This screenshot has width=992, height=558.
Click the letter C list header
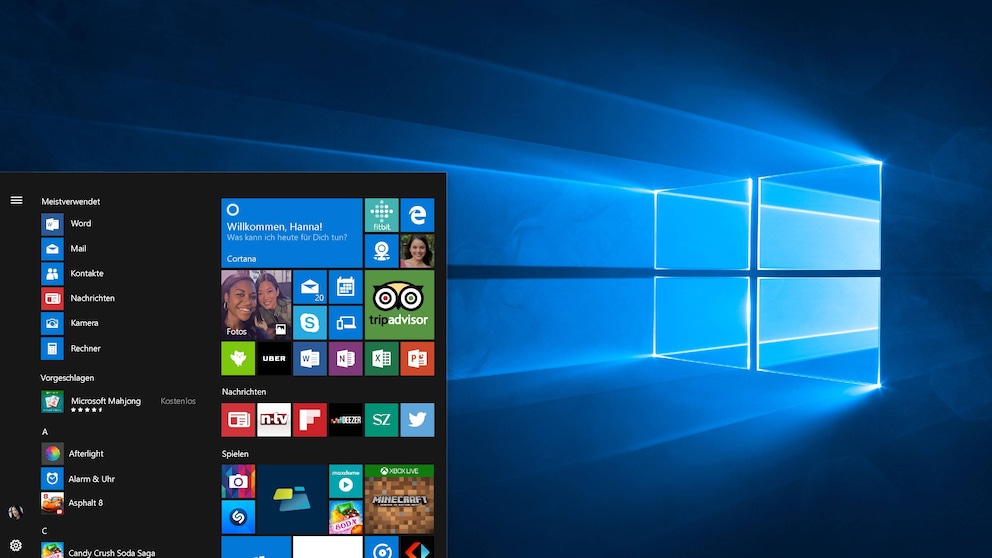point(44,531)
